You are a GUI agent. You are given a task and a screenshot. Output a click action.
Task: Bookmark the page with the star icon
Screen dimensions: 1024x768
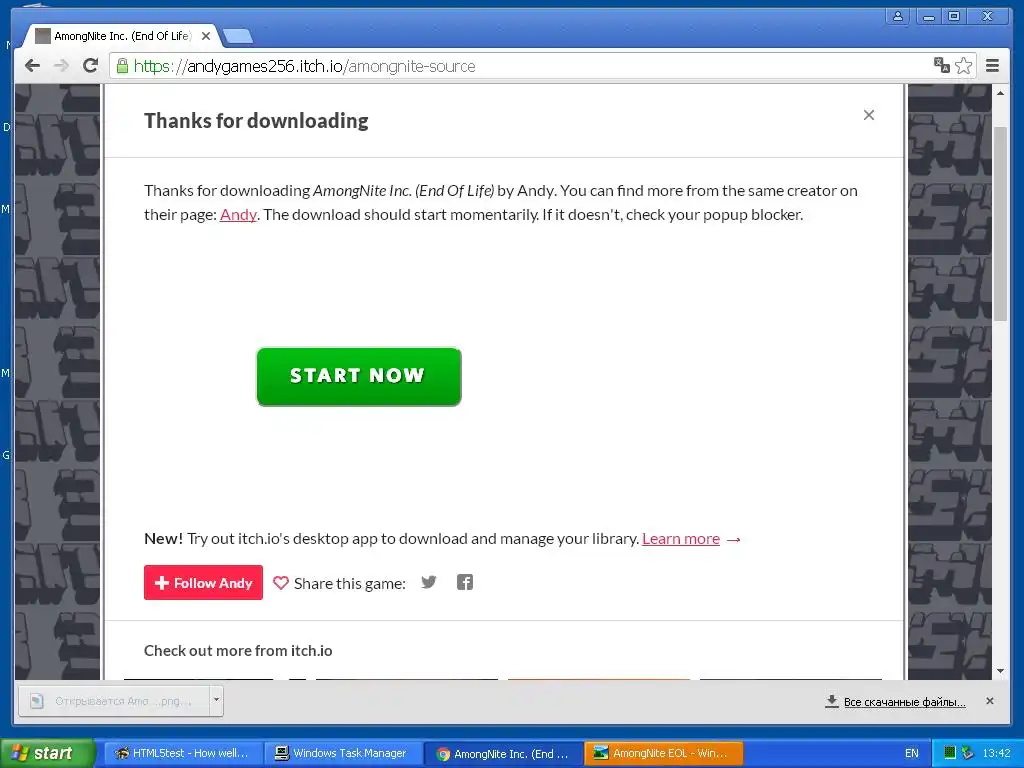coord(963,65)
